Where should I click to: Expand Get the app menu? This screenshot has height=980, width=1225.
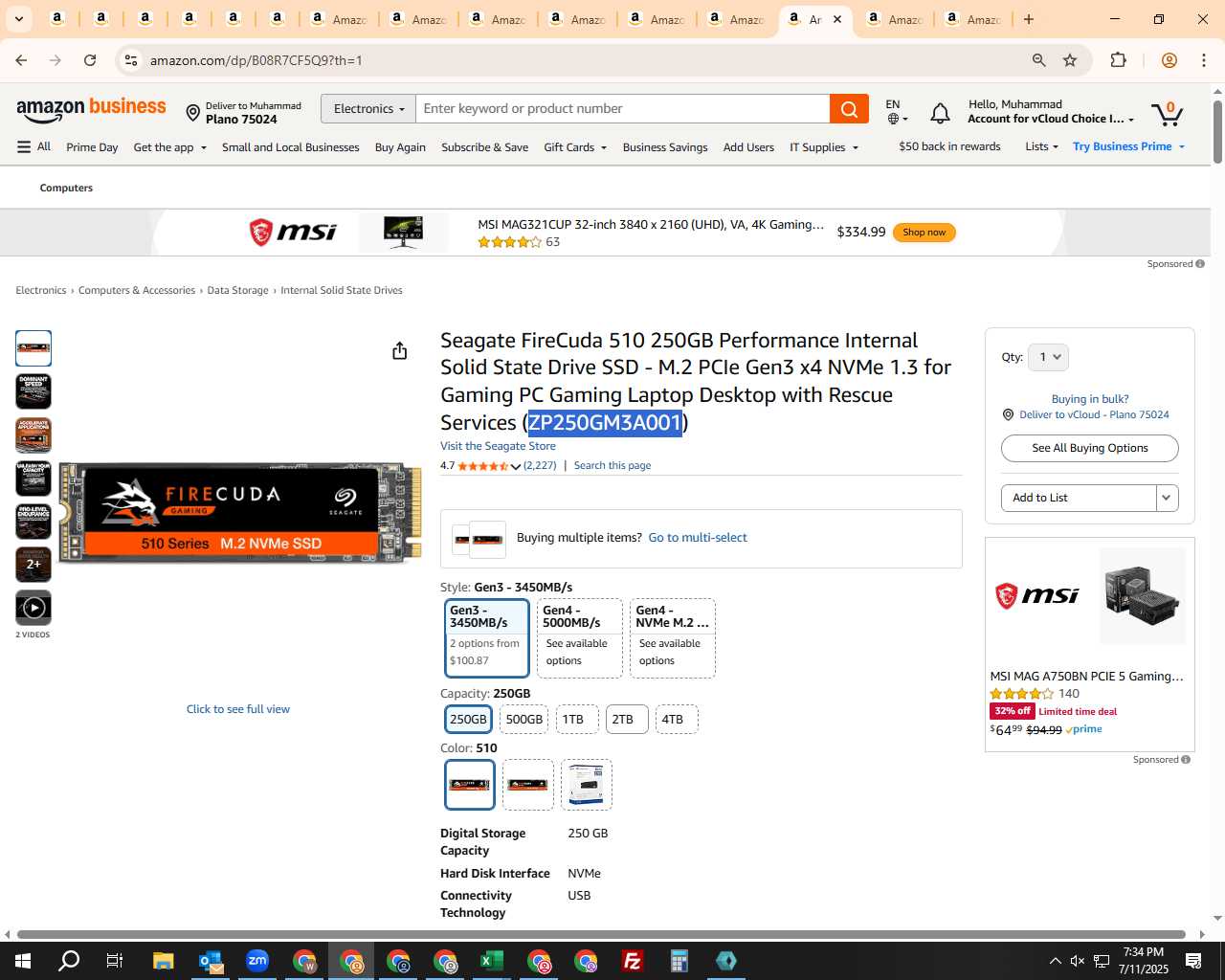(170, 147)
